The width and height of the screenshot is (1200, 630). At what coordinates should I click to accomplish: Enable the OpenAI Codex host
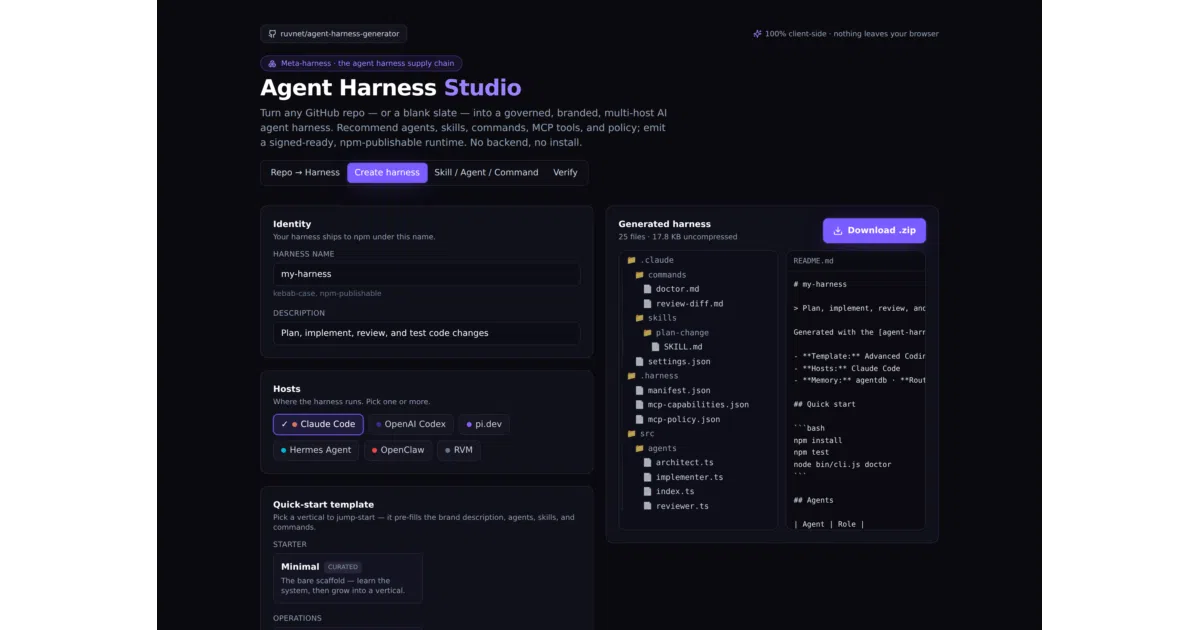click(410, 424)
